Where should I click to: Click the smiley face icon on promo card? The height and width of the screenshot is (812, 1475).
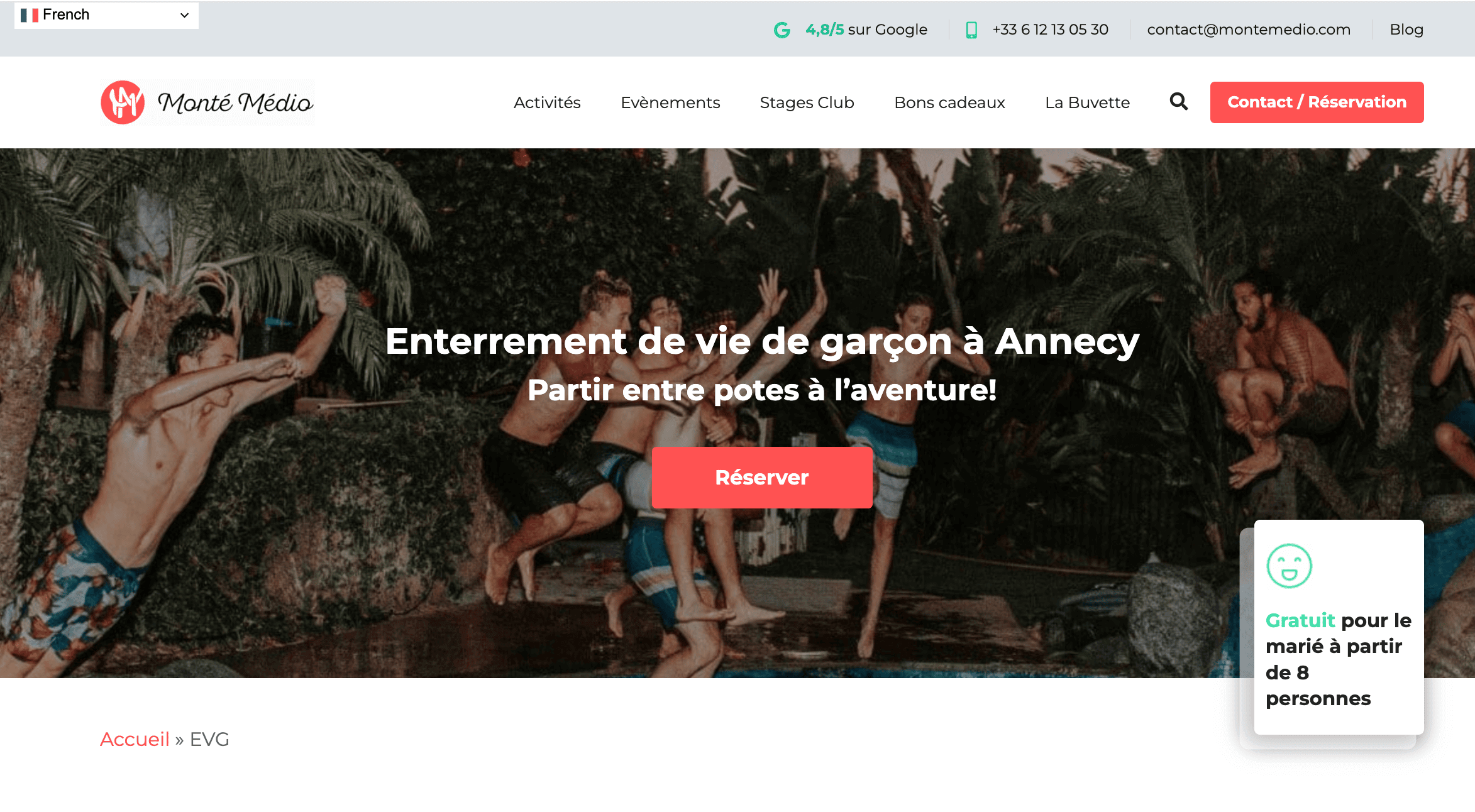point(1289,566)
